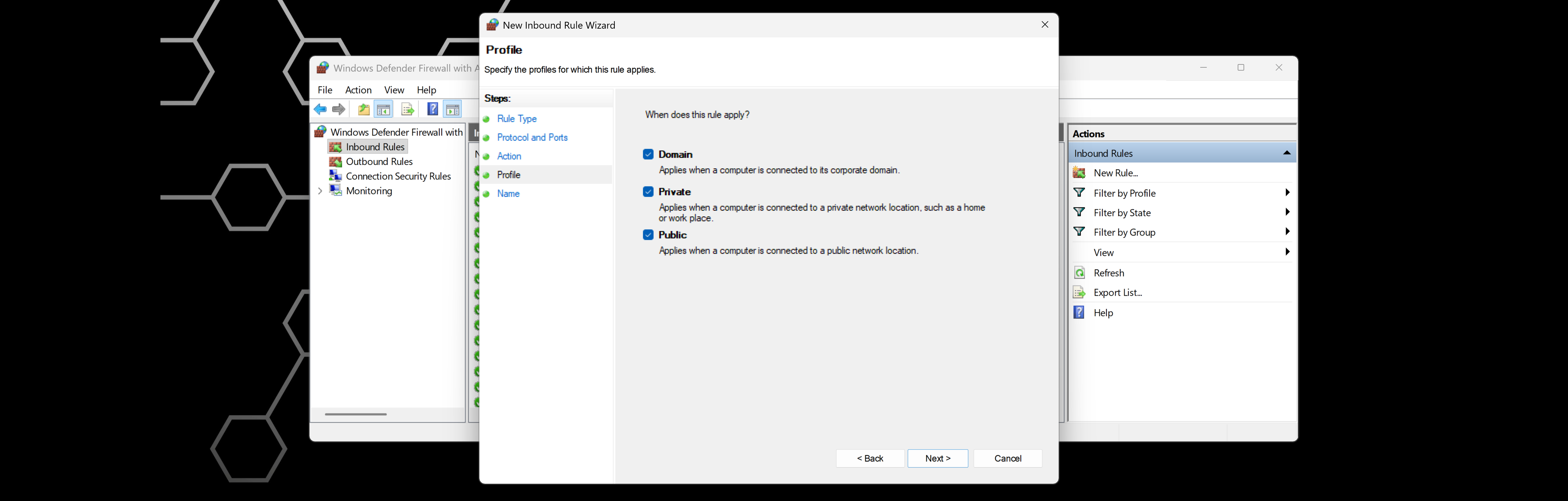Screen dimensions: 1568x501
Task: Click the Up one level folder icon
Action: [x=364, y=110]
